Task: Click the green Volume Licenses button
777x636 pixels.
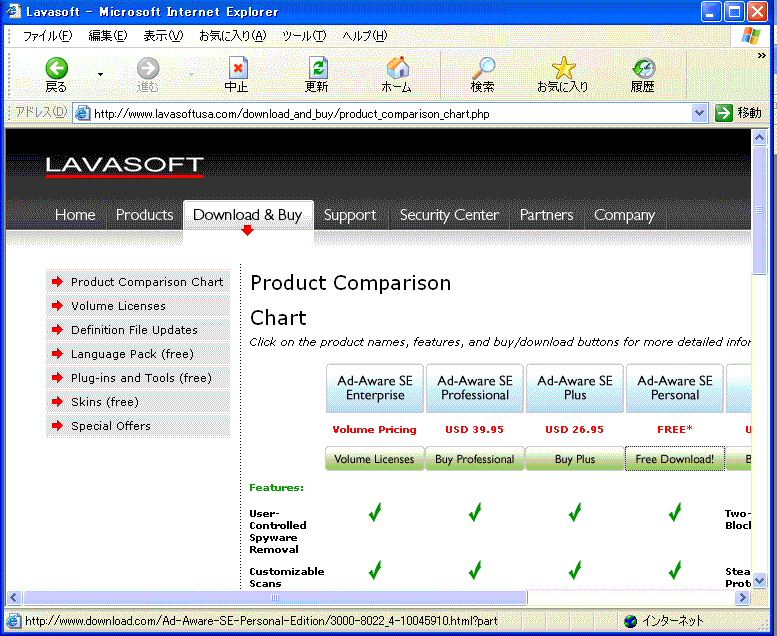Action: [375, 459]
